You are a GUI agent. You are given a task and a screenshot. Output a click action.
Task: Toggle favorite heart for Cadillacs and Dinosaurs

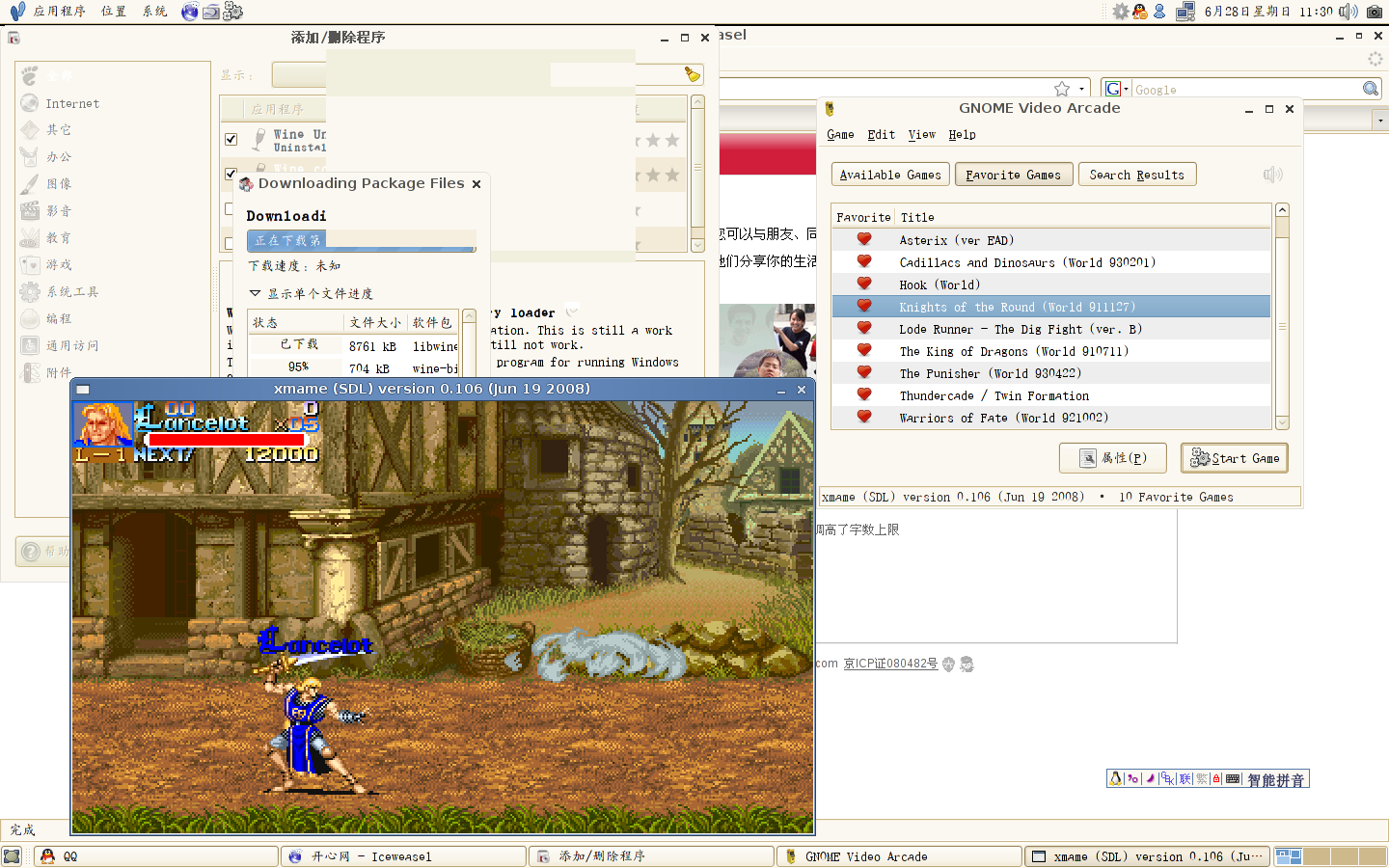(x=864, y=261)
